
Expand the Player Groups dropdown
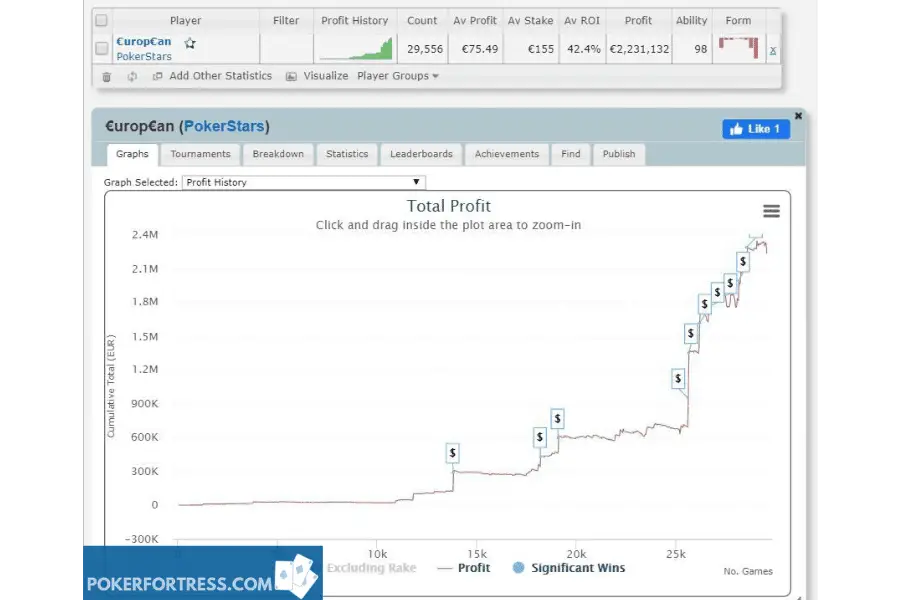click(397, 76)
